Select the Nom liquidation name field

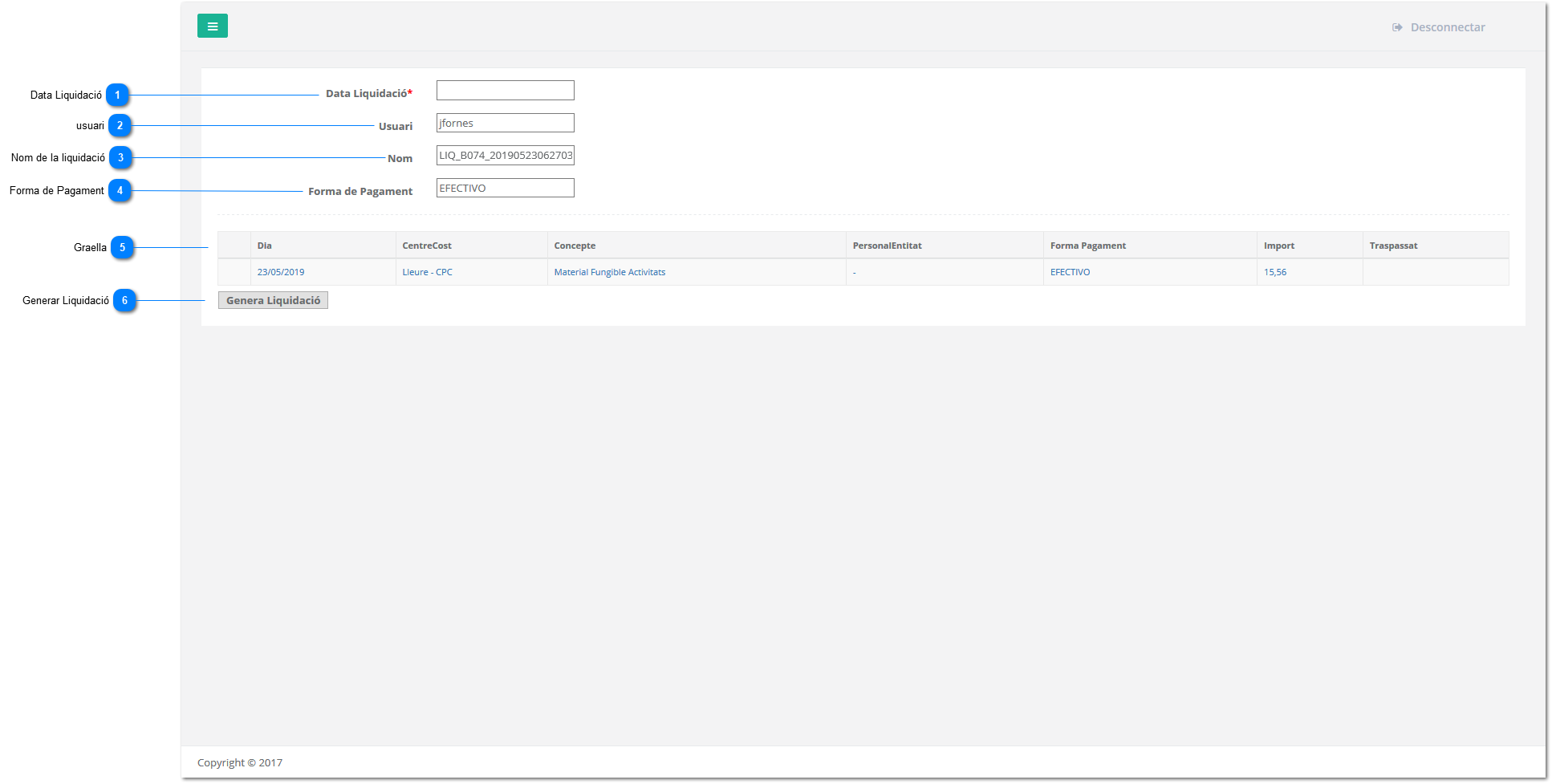505,156
